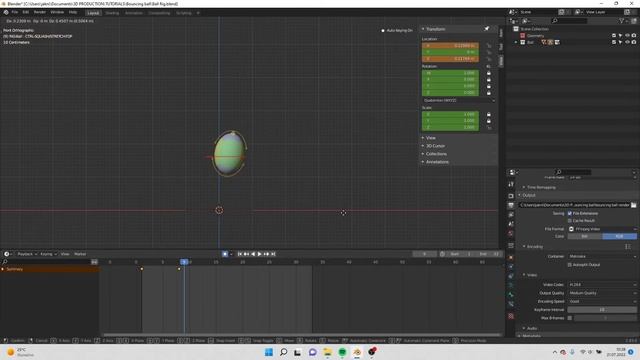Viewport: 640px width, 360px height.
Task: Toggle the Max B-frames checkbox
Action: click(x=570, y=318)
